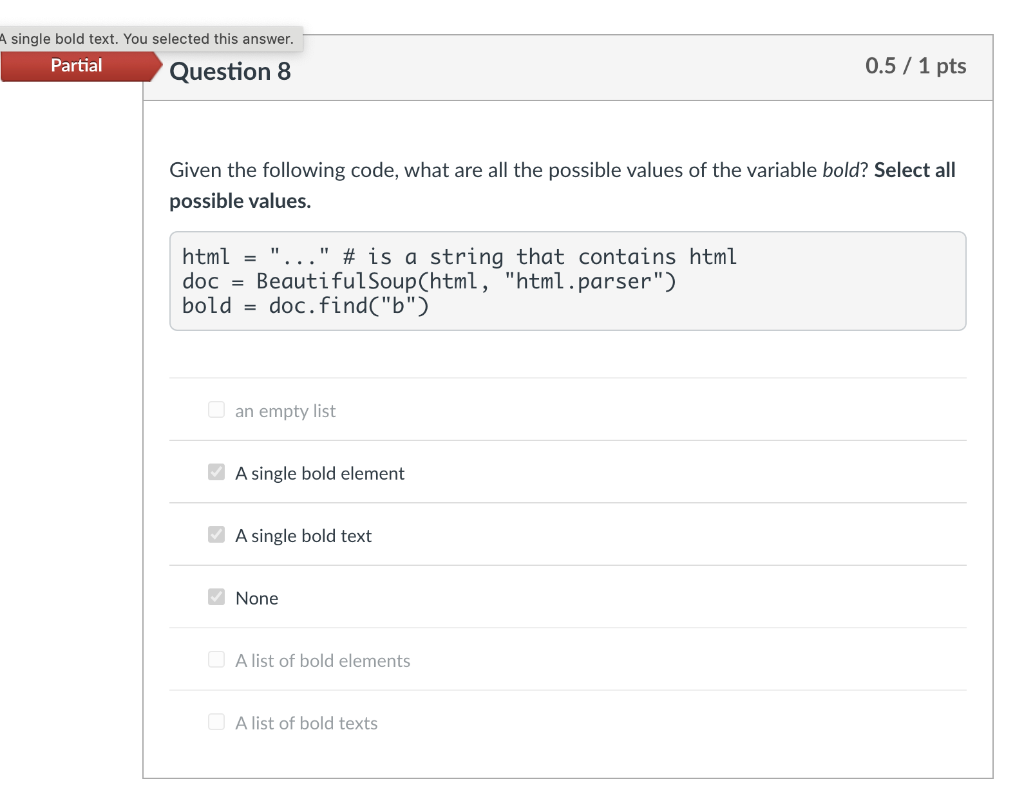The height and width of the screenshot is (797, 1024).
Task: Check the 'A list of bold elements' option
Action: click(x=216, y=660)
